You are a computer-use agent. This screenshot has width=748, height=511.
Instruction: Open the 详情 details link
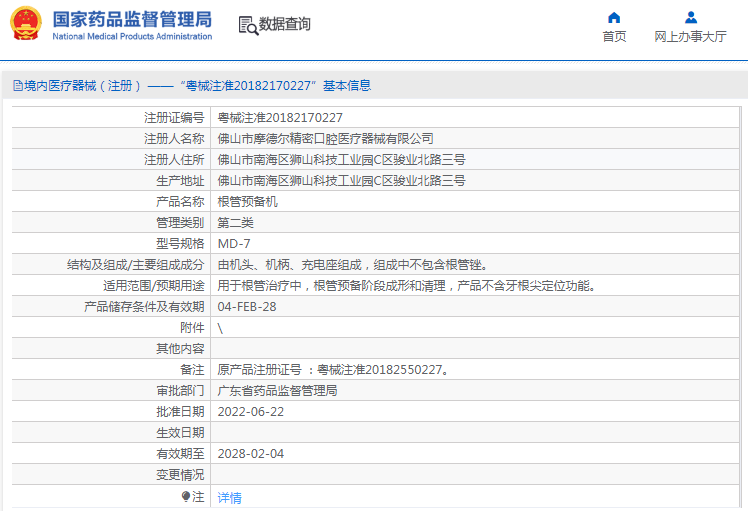229,497
